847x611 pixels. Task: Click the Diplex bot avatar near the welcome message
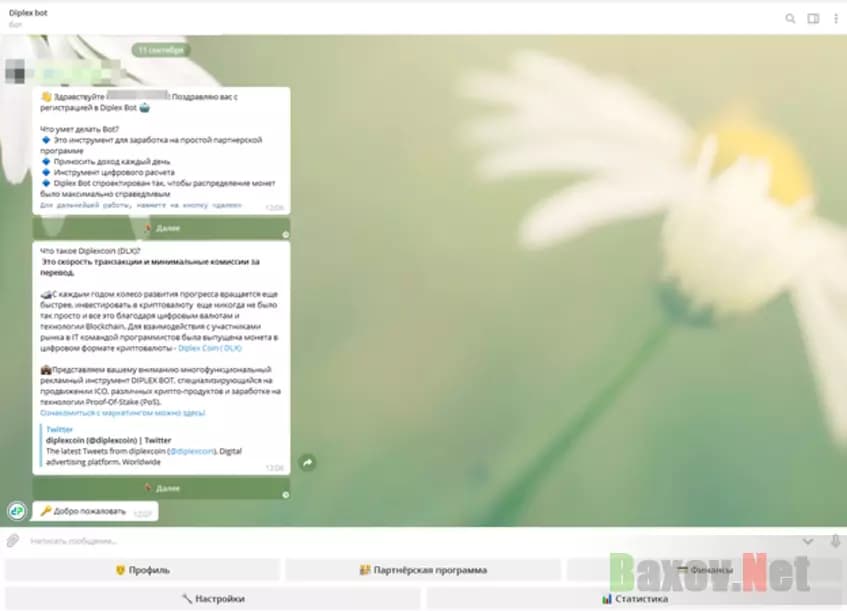[14, 510]
